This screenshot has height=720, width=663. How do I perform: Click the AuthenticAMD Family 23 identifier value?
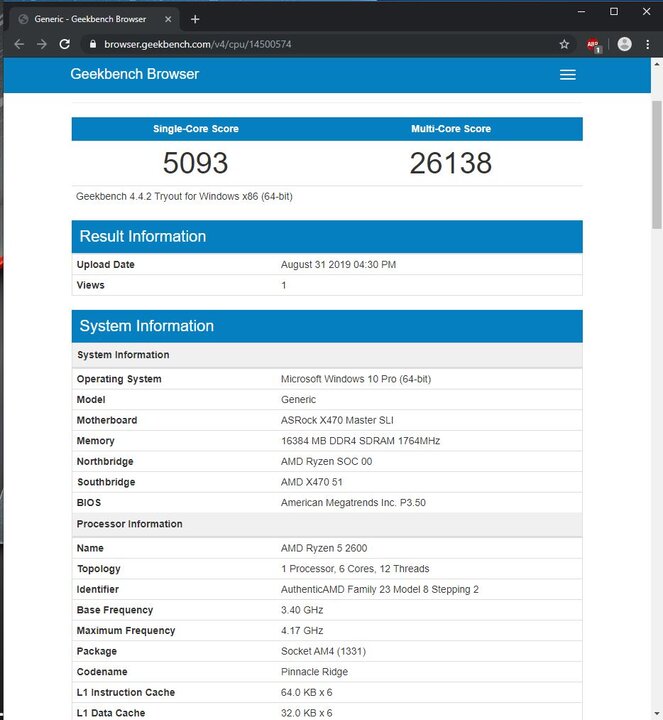coord(380,590)
